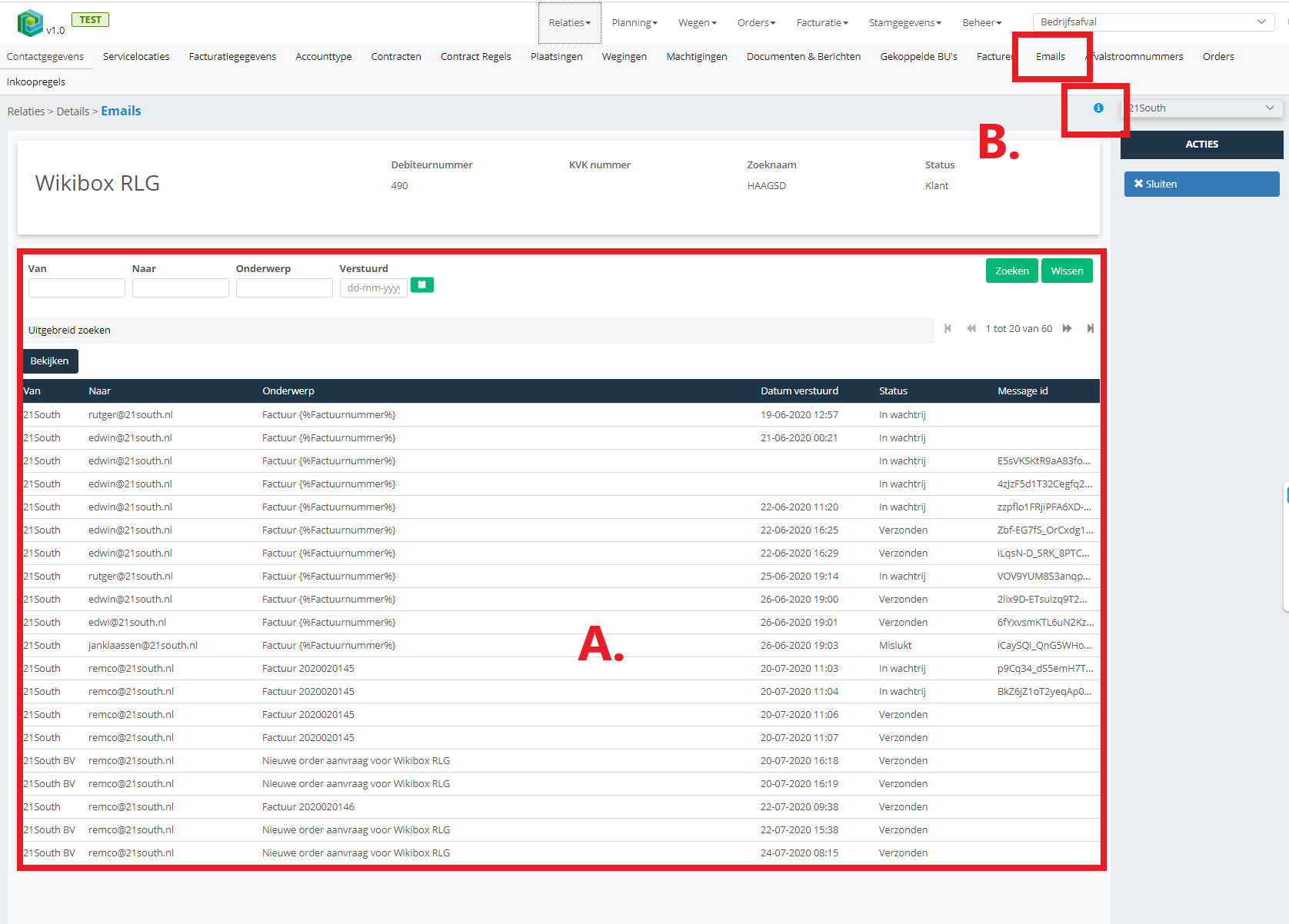Open the Inkoopregels tab
Screen dimensions: 1289x924
coord(36,82)
